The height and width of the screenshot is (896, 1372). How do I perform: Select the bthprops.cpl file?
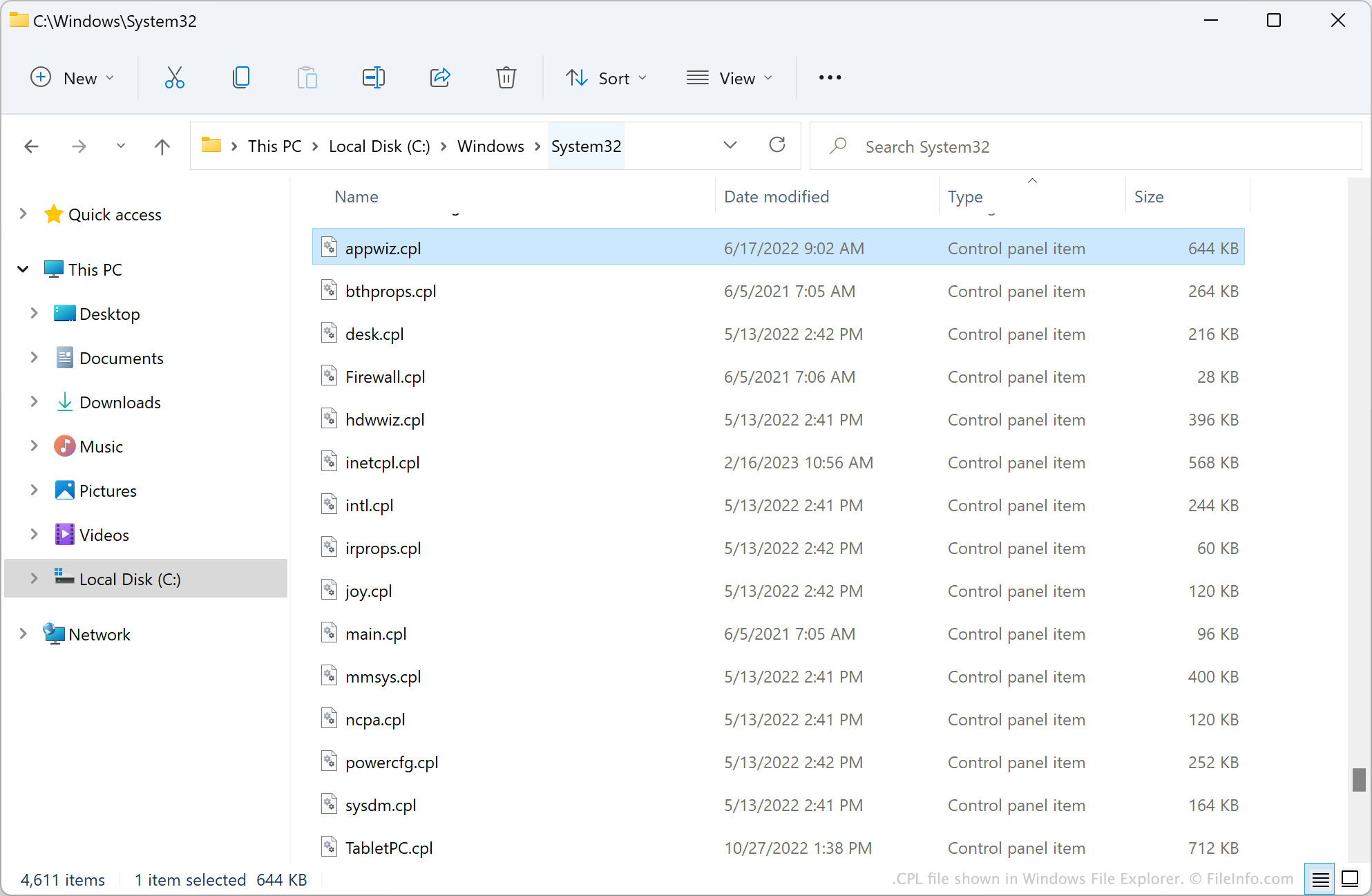tap(778, 291)
